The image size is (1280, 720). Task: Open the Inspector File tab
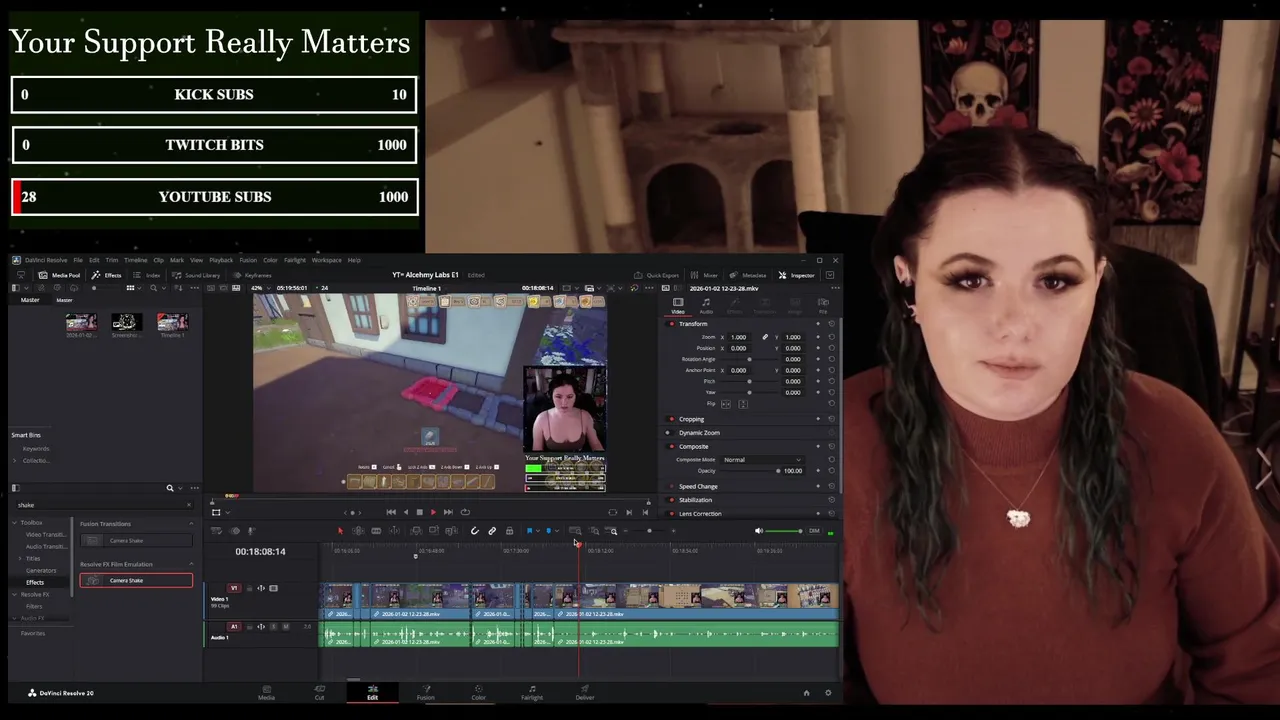tap(823, 305)
